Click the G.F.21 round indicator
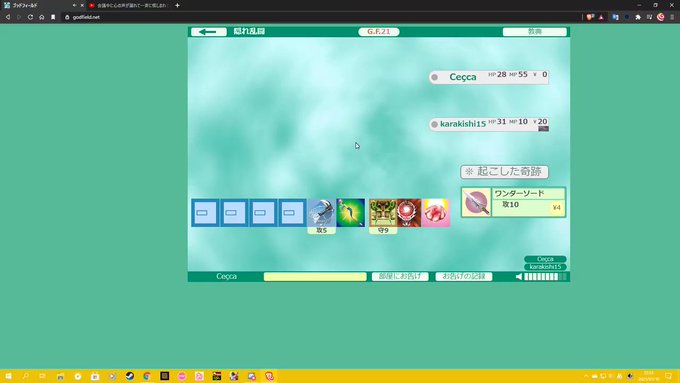Screen dimensions: 680x383 point(379,32)
